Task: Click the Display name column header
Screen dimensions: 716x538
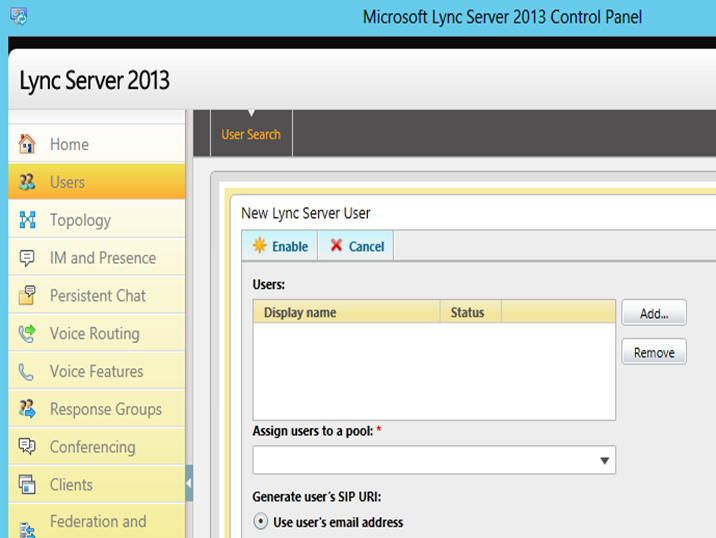Action: point(347,312)
